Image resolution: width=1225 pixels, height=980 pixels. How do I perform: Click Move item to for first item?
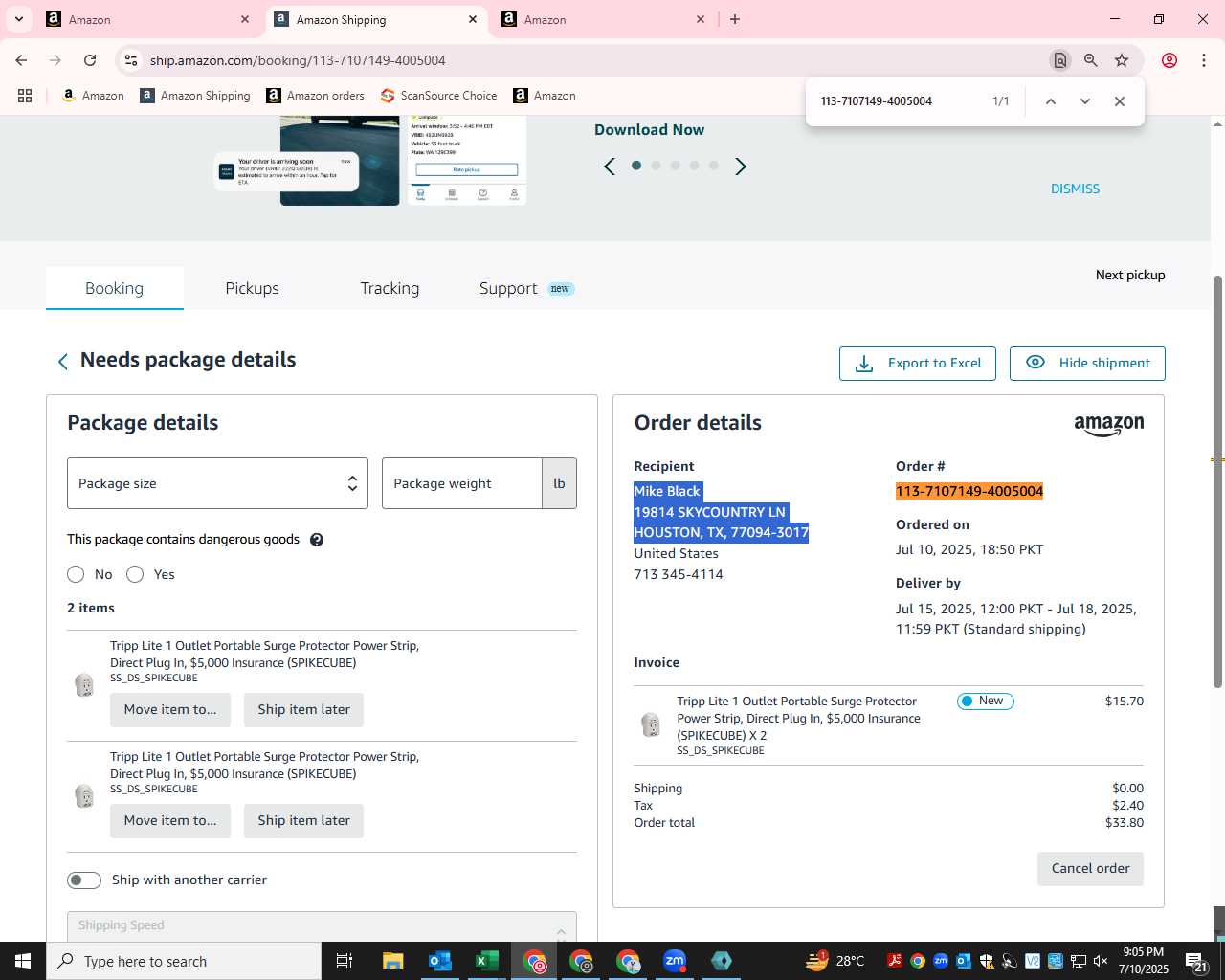[x=170, y=710]
